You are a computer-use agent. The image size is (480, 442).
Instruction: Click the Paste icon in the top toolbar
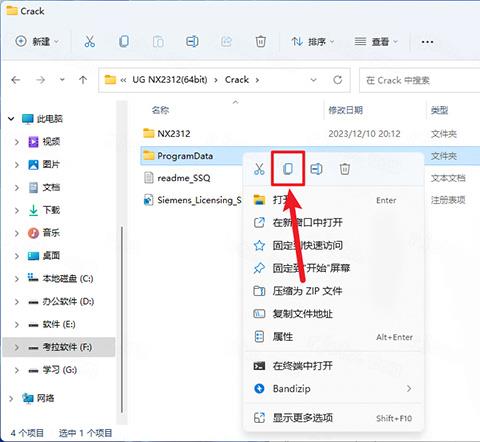click(x=158, y=42)
